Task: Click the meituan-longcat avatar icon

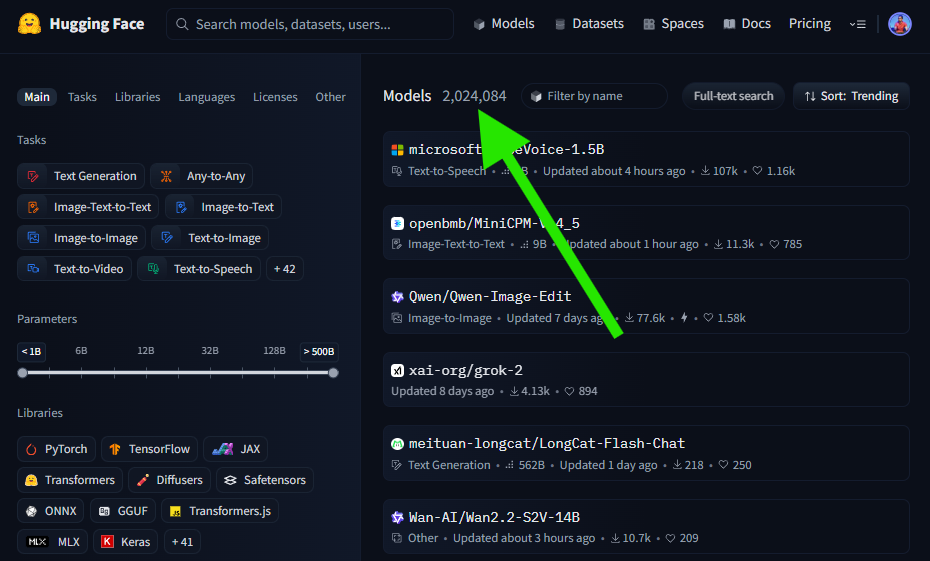Action: (x=397, y=444)
